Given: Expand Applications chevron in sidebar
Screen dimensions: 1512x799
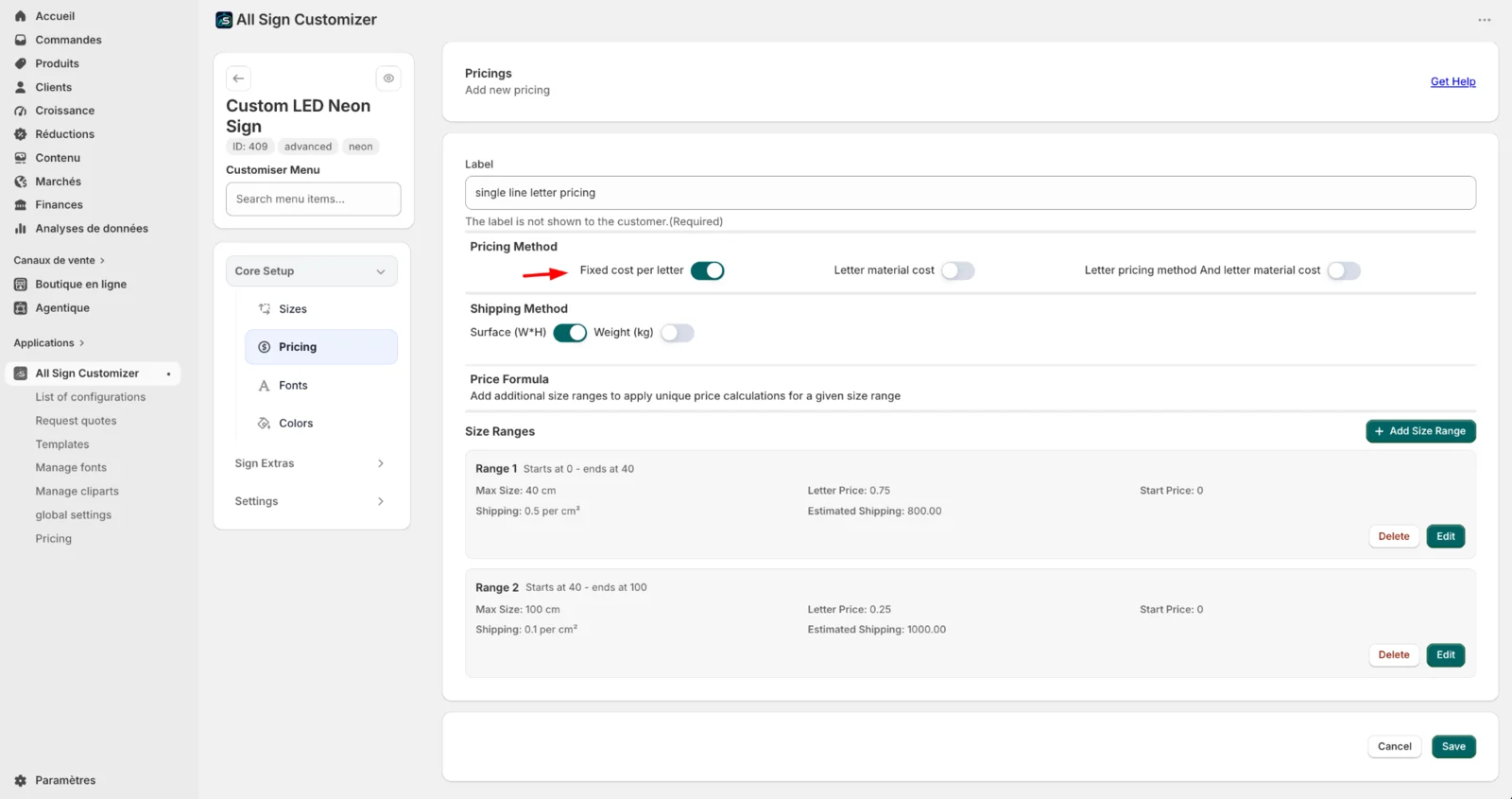Looking at the screenshot, I should click(82, 343).
